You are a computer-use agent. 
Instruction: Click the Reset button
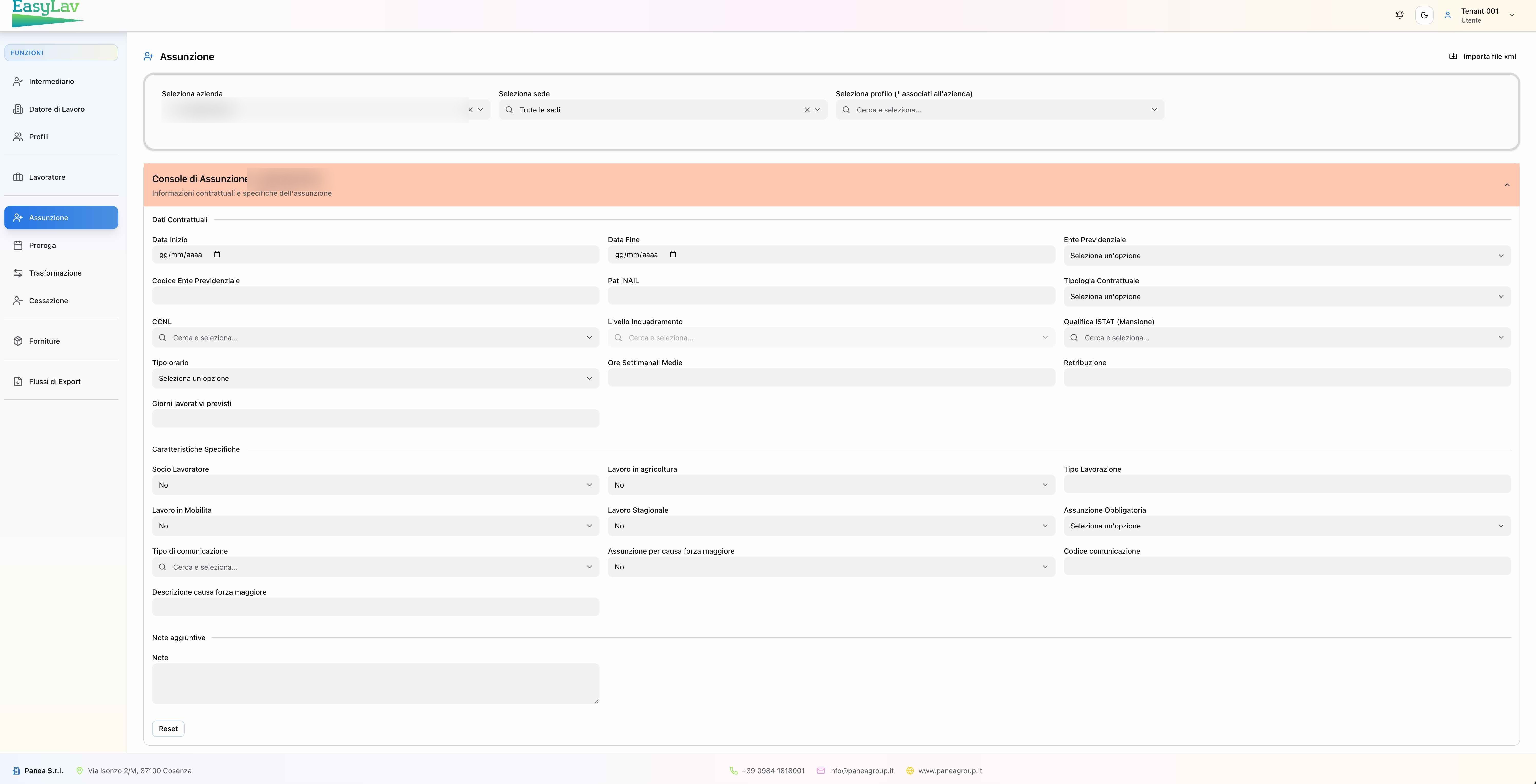(168, 728)
